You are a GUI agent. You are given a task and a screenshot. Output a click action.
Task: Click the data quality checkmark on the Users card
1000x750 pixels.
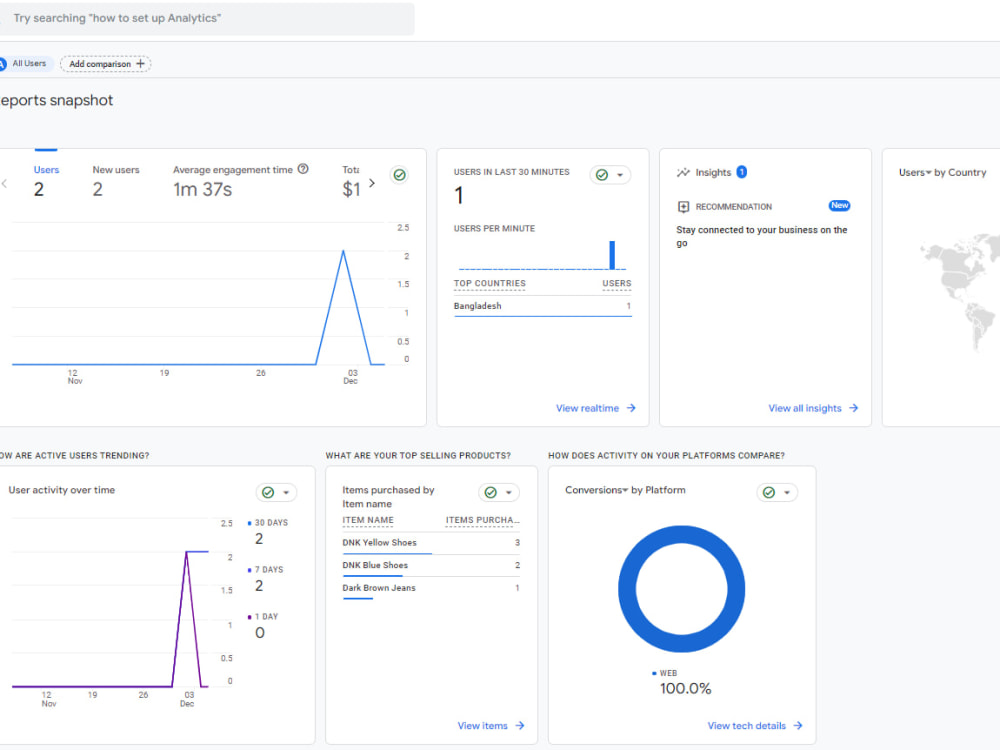coord(399,174)
